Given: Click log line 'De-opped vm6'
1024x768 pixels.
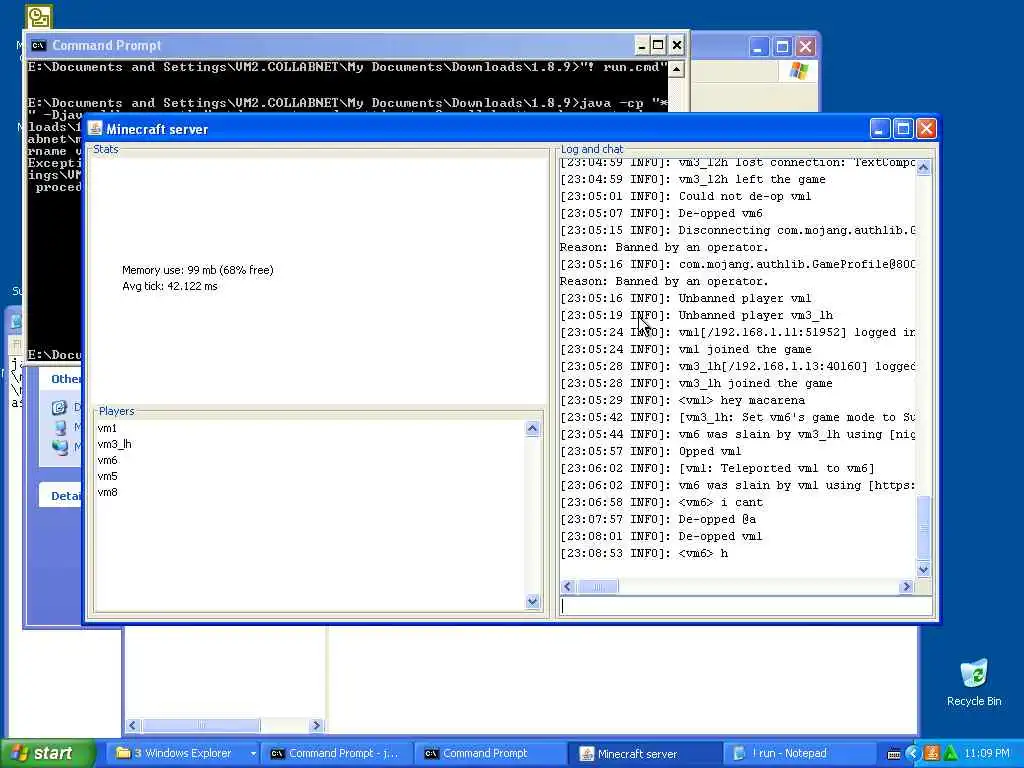Looking at the screenshot, I should (662, 213).
